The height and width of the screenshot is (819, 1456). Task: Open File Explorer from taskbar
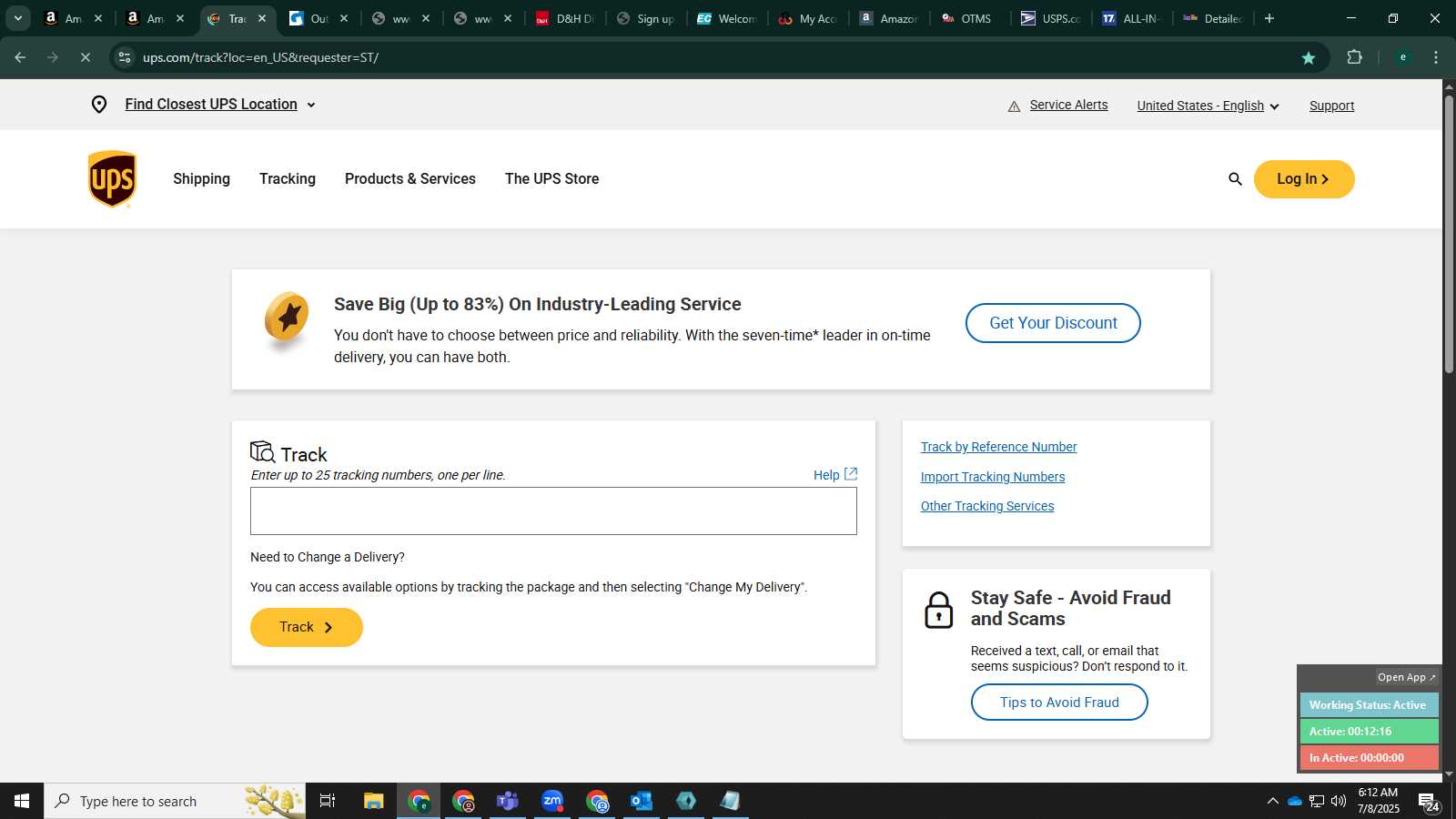[374, 801]
